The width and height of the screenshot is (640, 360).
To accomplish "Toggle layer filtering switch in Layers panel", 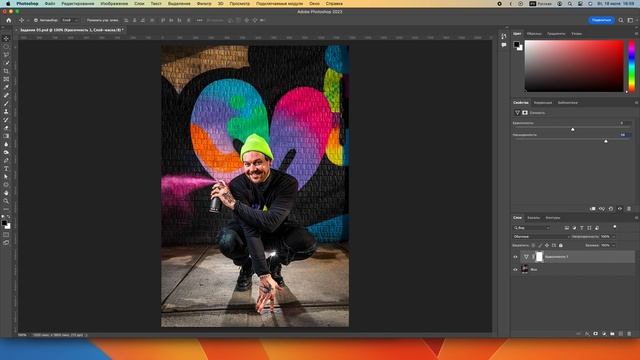I will pyautogui.click(x=615, y=227).
